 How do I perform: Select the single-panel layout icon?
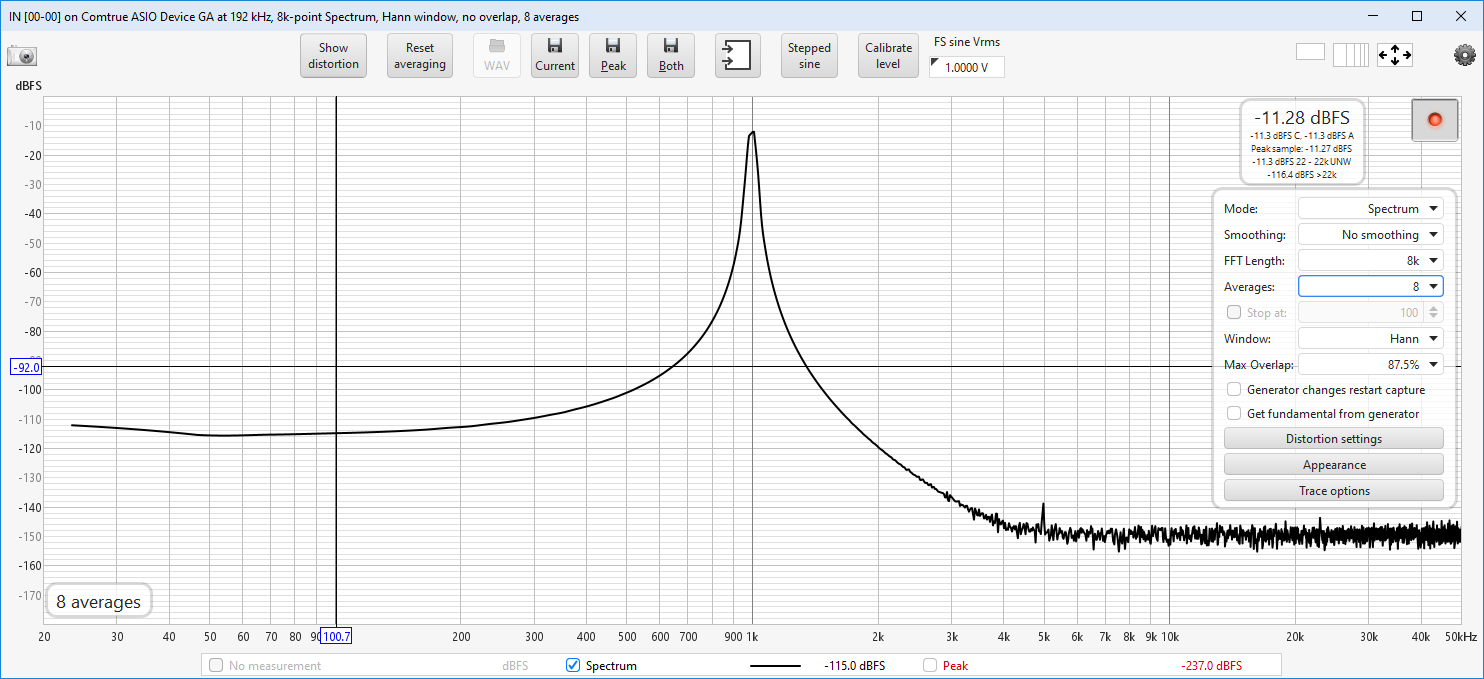(x=1310, y=53)
